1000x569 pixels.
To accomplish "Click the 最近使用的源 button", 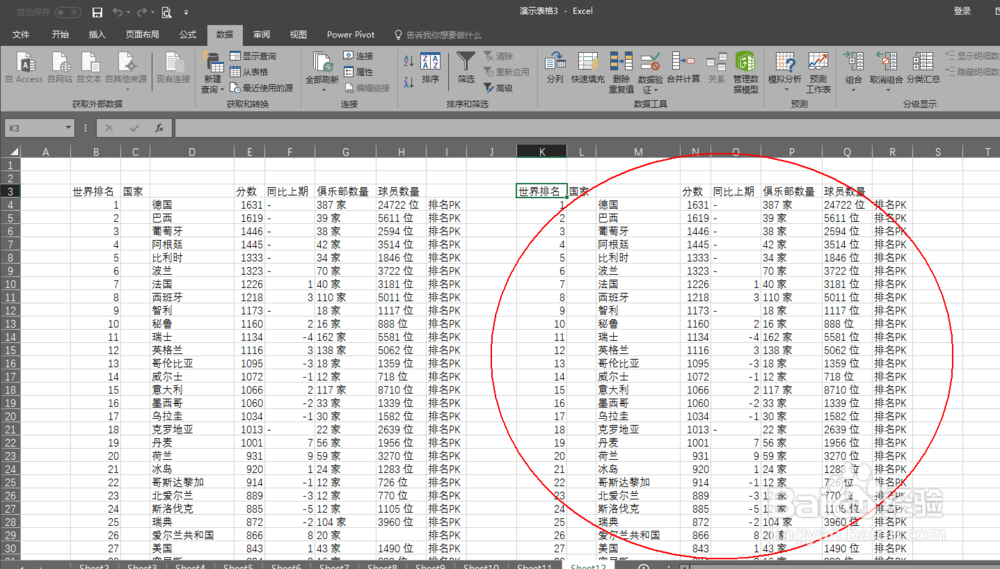I will (x=261, y=88).
